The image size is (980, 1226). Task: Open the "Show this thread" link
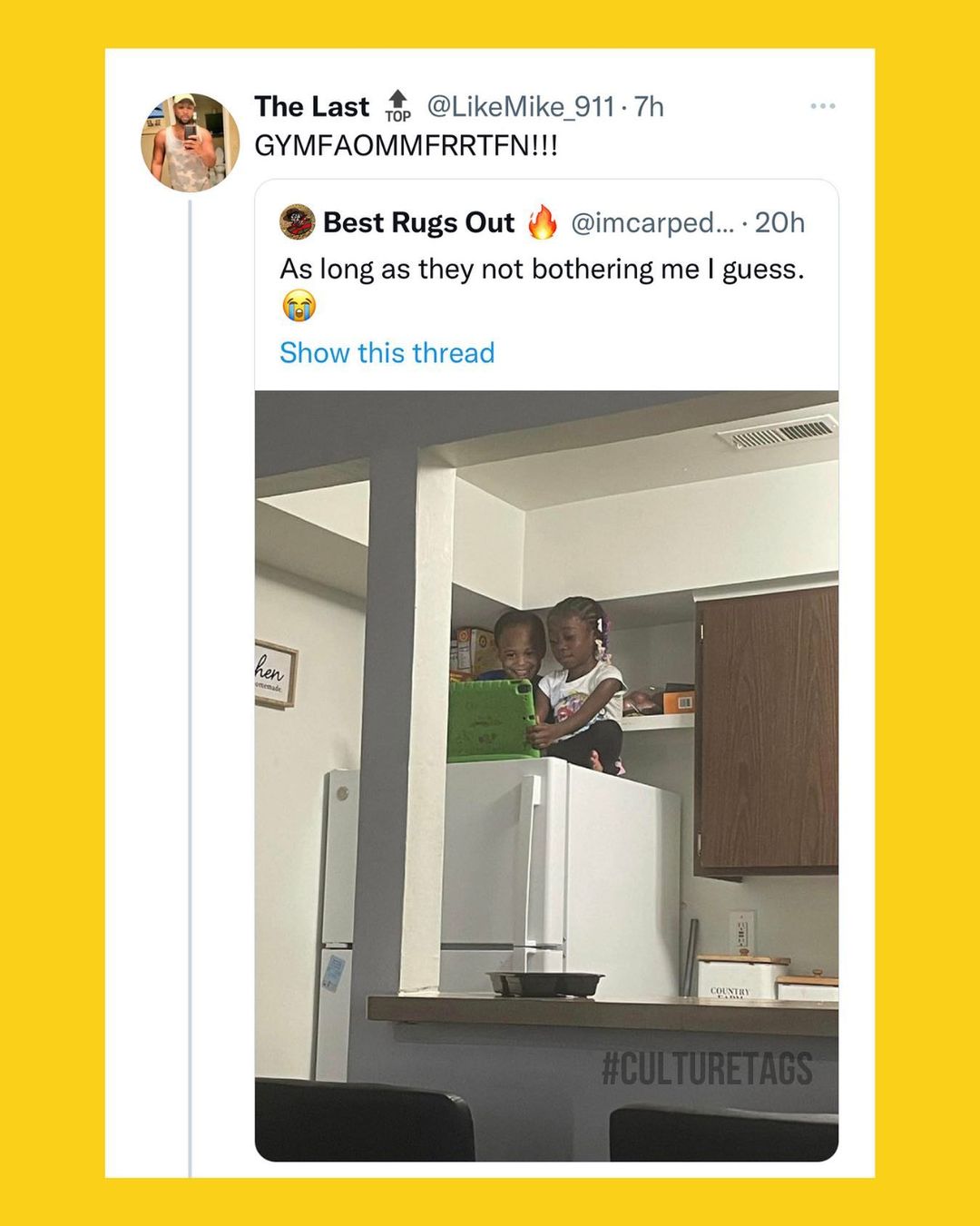(387, 352)
